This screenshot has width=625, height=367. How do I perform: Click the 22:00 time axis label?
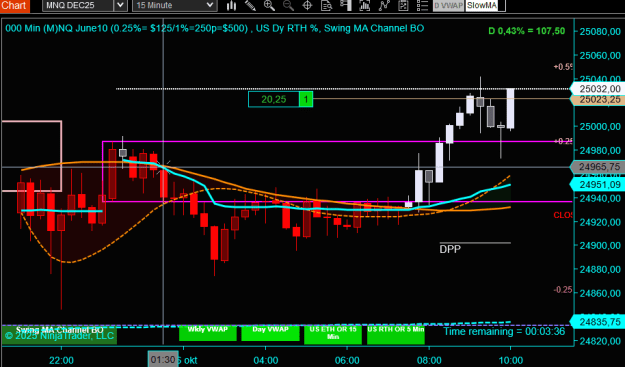(x=61, y=360)
